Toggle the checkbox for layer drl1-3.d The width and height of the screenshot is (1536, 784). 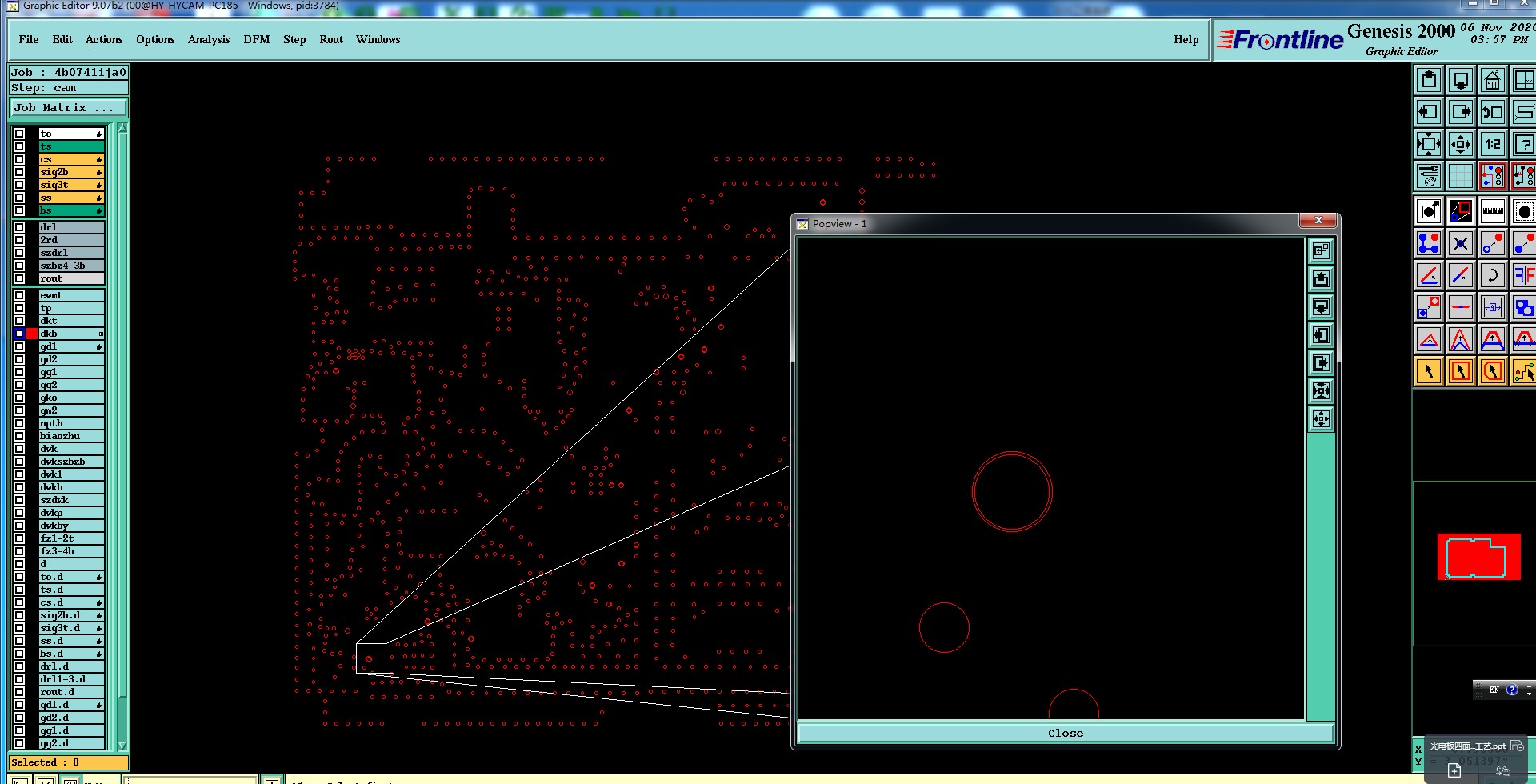[x=19, y=679]
